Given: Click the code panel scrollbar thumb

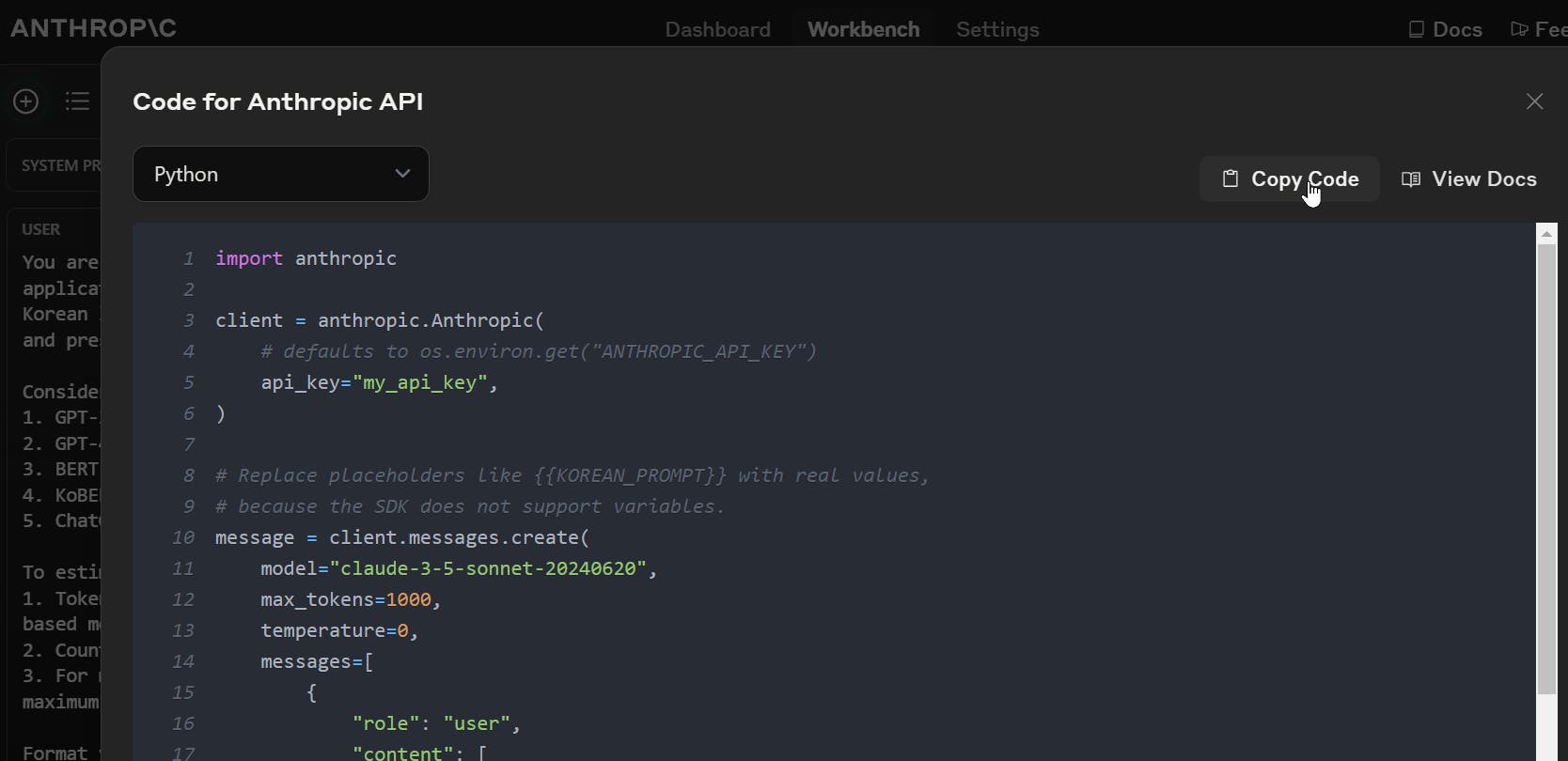Looking at the screenshot, I should [1546, 471].
